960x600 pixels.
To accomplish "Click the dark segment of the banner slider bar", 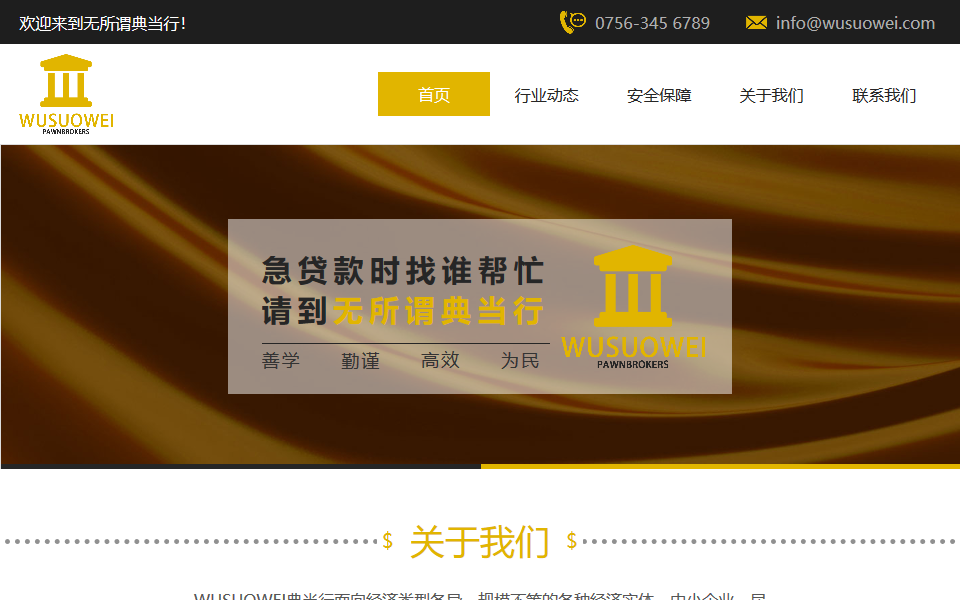I will coord(240,466).
